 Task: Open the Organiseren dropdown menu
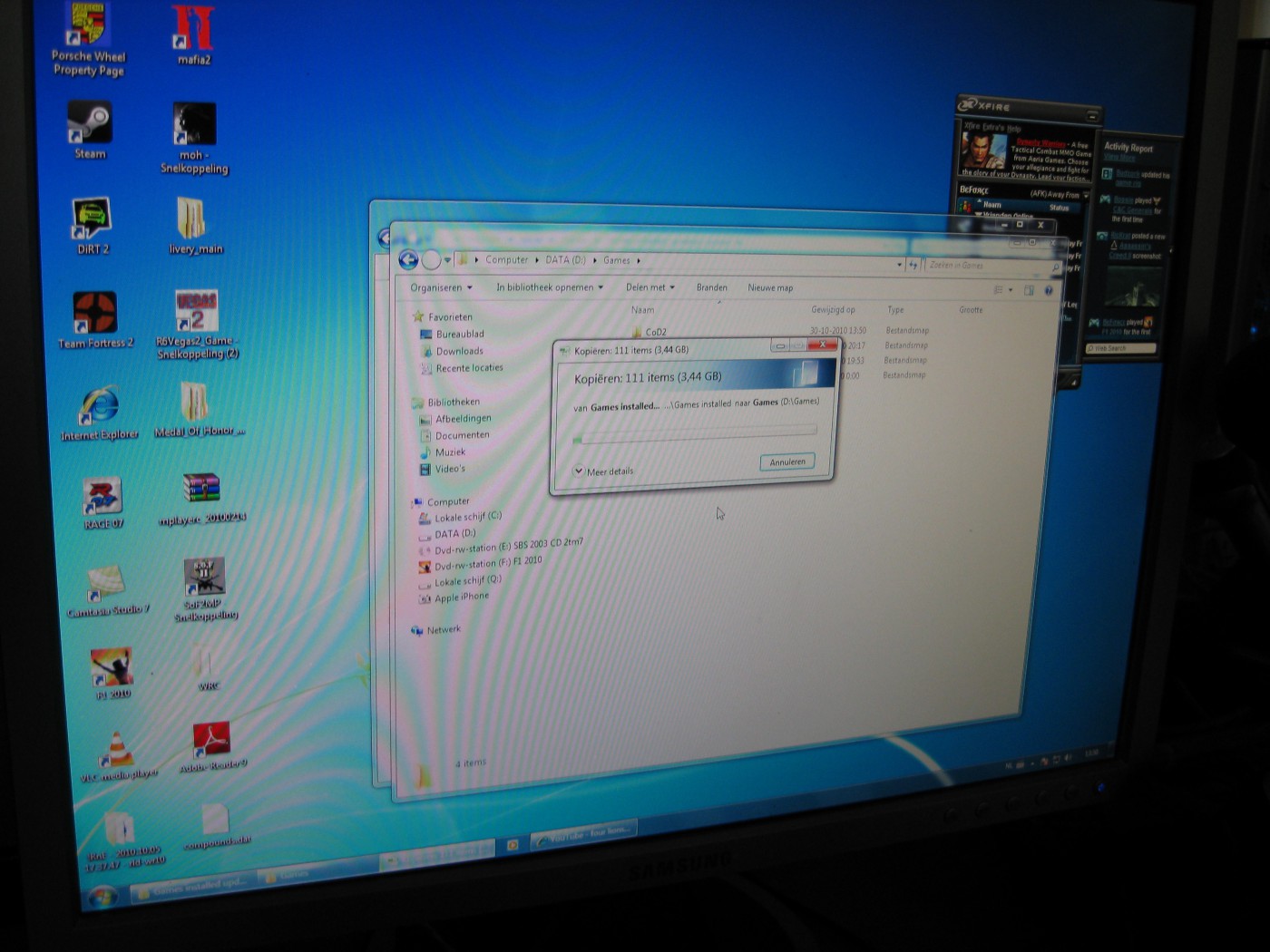pos(441,287)
